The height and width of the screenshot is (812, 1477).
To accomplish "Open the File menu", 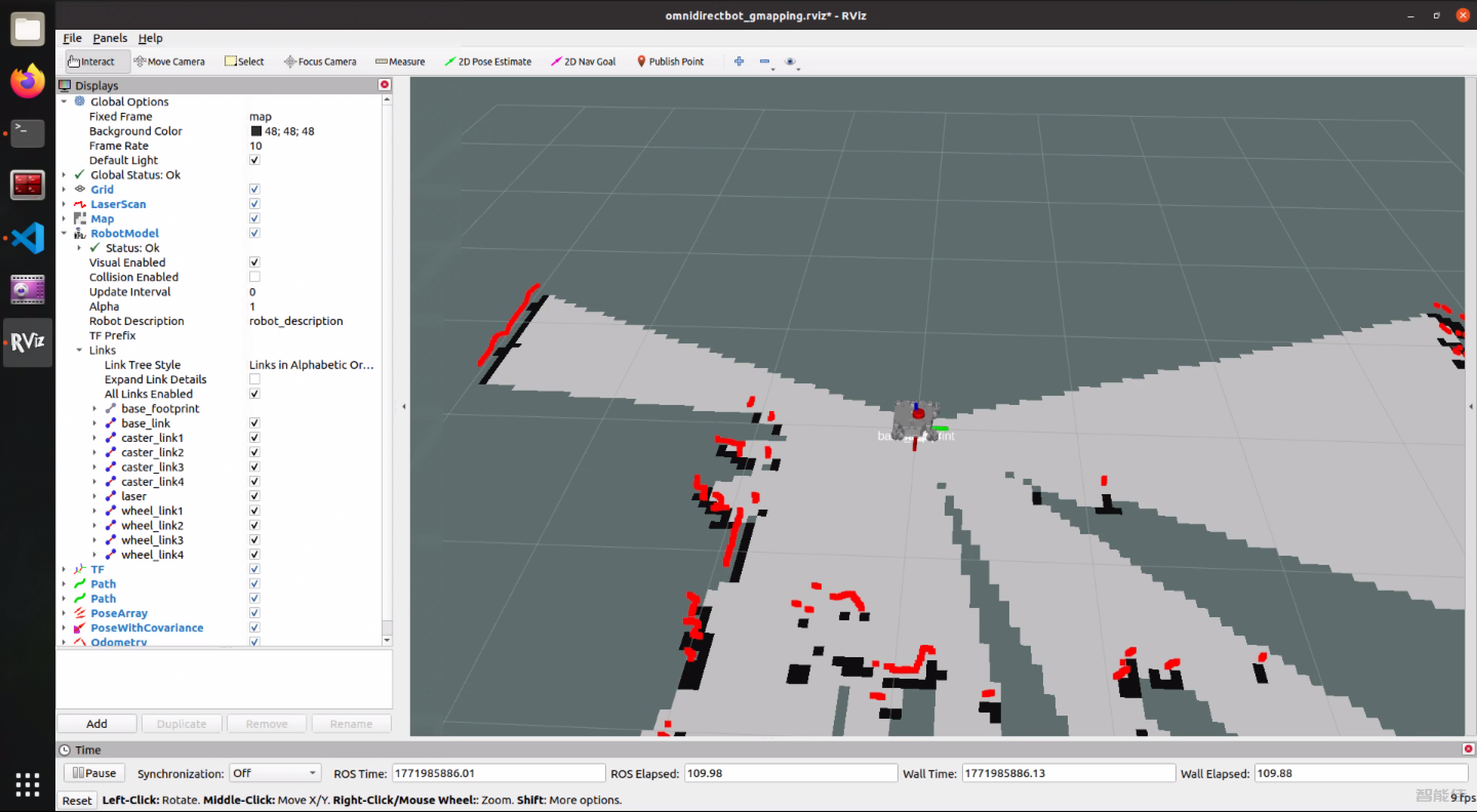I will (72, 38).
